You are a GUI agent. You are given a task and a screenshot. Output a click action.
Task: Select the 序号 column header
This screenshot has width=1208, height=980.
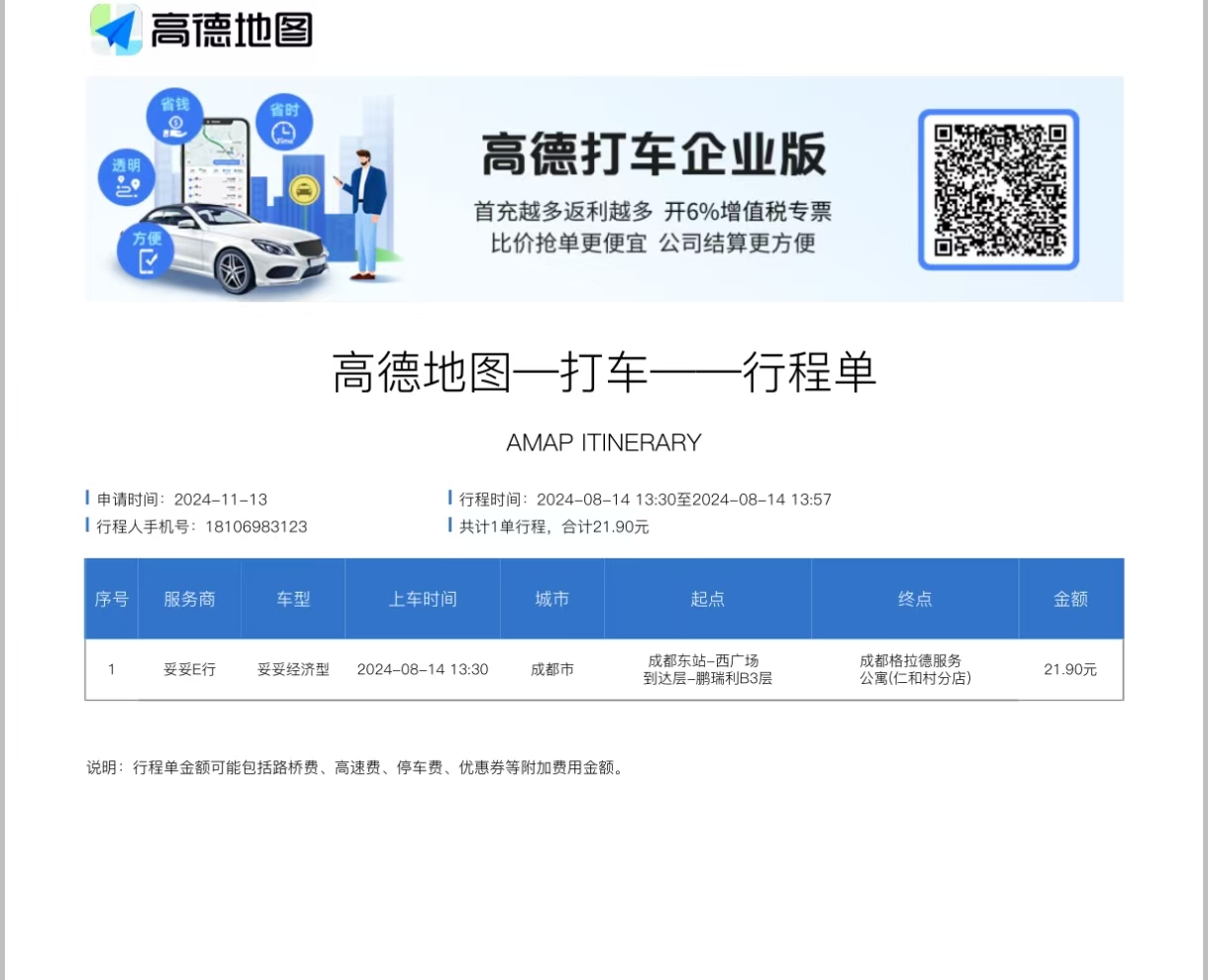[x=112, y=599]
